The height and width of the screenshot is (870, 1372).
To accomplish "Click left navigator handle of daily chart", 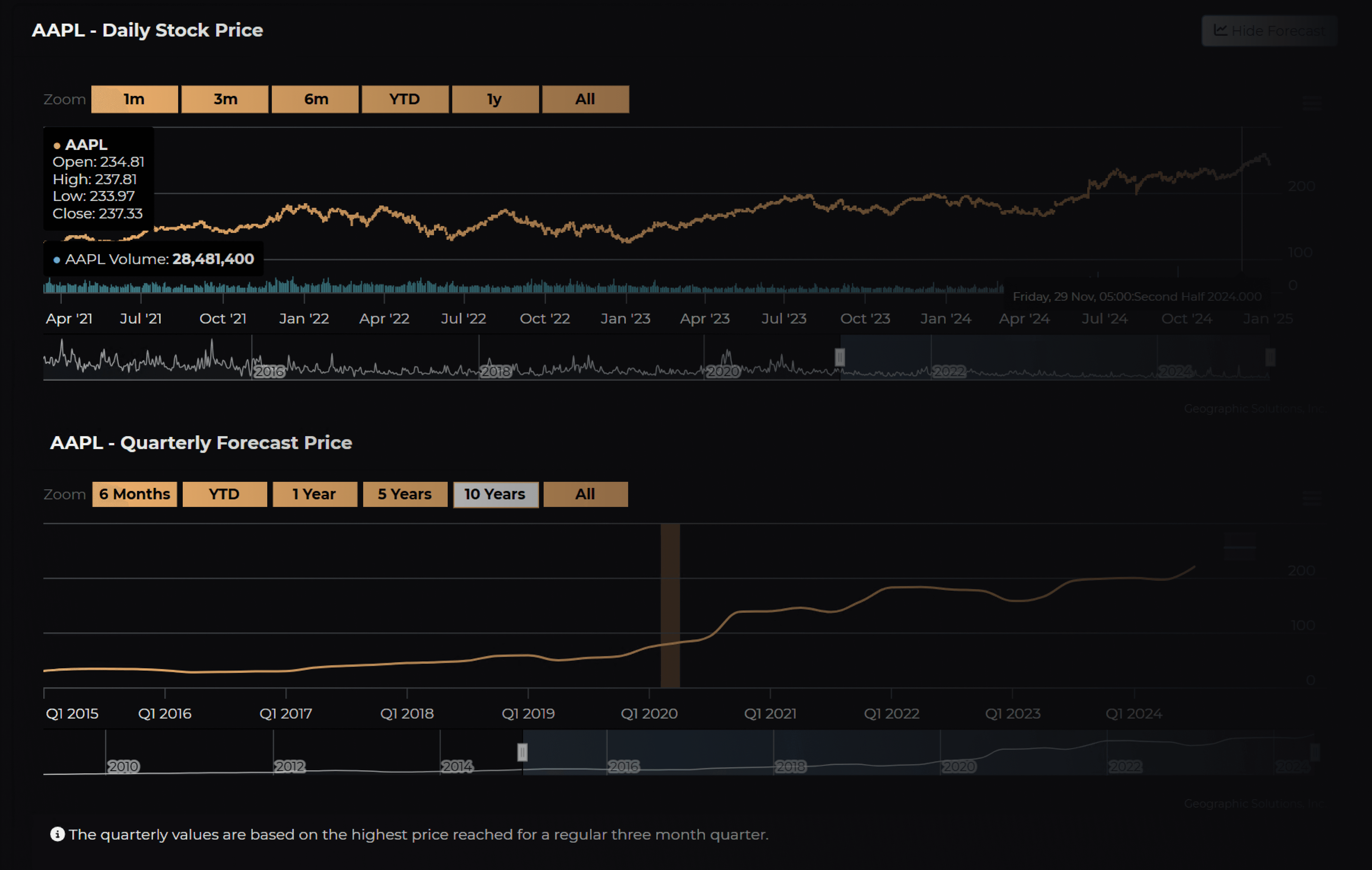I will coord(840,357).
